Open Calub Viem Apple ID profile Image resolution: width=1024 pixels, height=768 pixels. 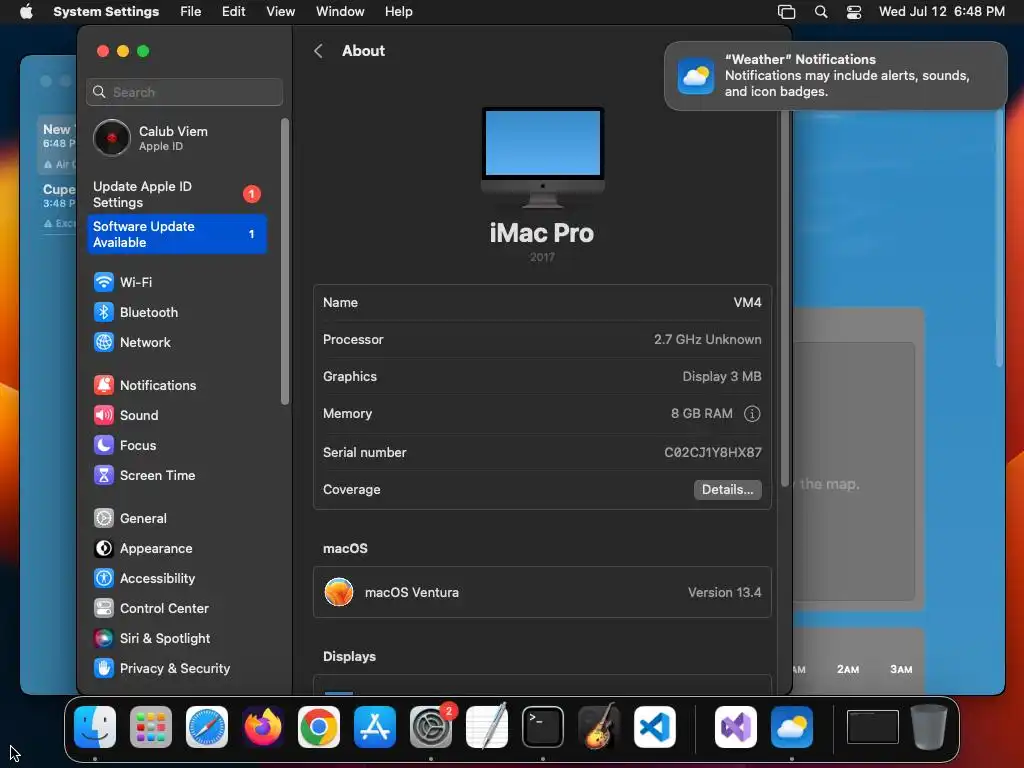coord(176,138)
